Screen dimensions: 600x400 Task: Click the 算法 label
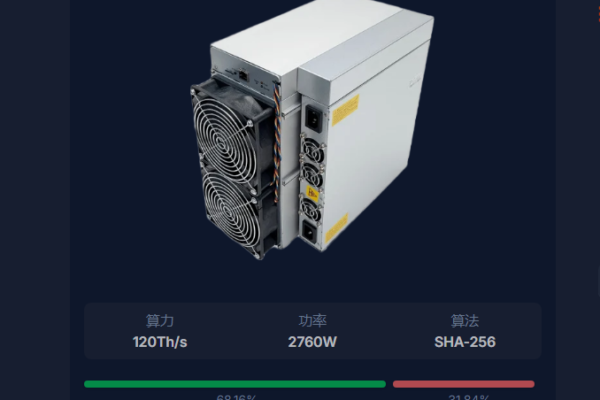coord(465,321)
